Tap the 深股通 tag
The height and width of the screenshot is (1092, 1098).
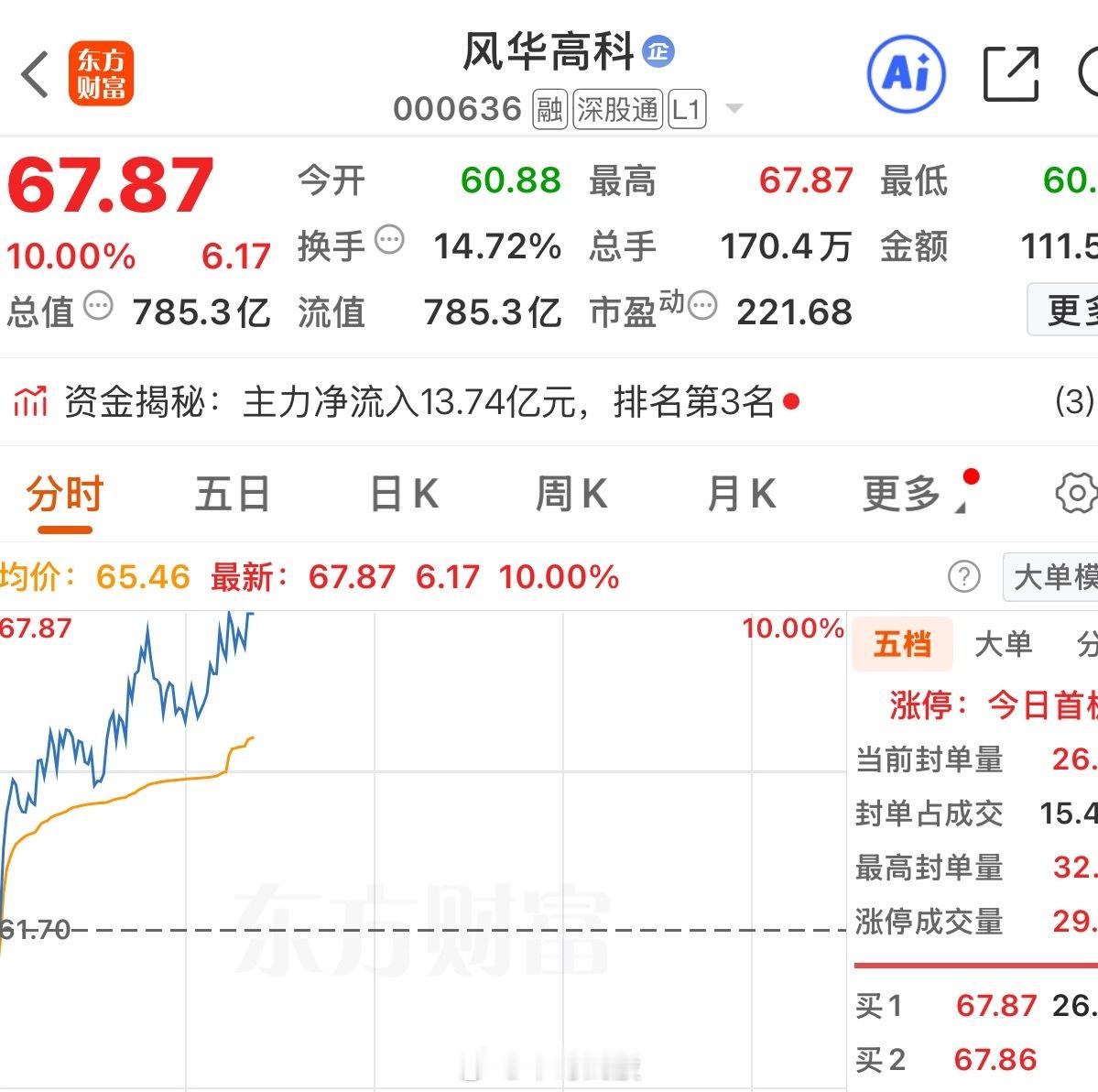pos(617,109)
